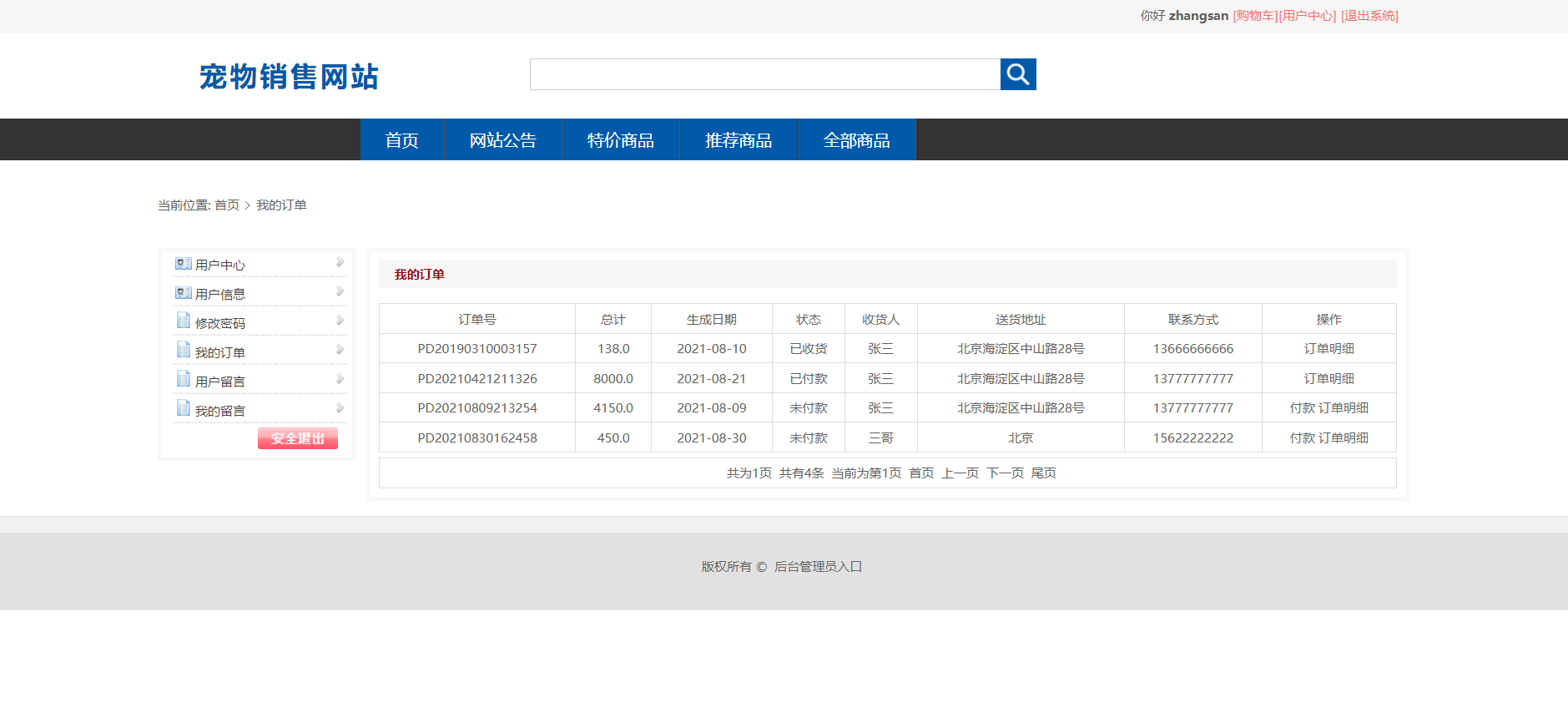This screenshot has height=718, width=1568.
Task: Click the 上一页 pagination link
Action: tap(960, 473)
